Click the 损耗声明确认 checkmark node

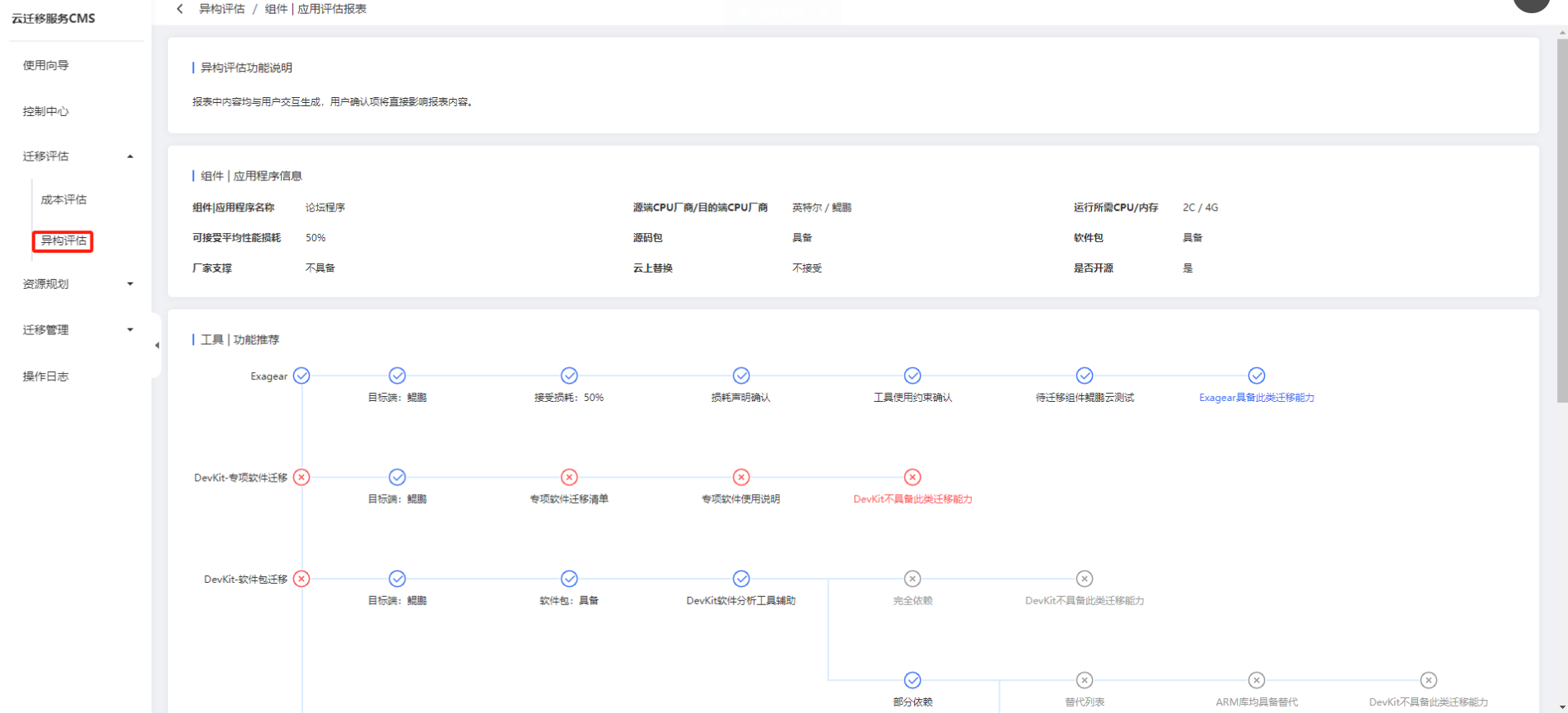pos(741,375)
